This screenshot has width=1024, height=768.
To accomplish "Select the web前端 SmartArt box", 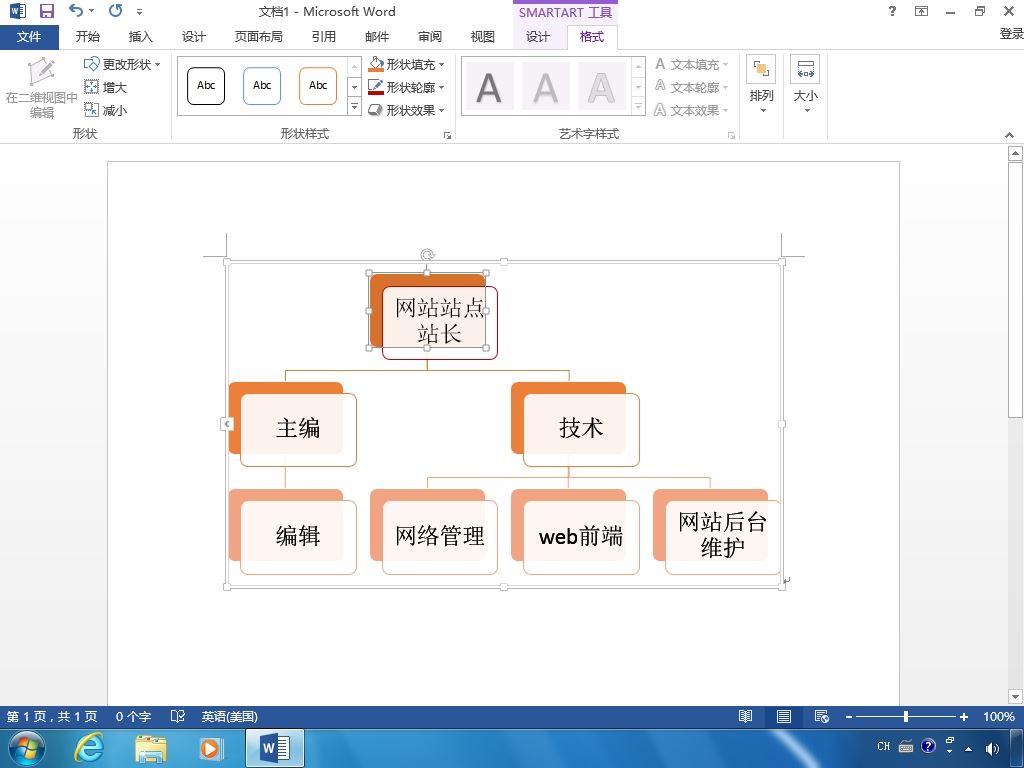I will [x=581, y=537].
